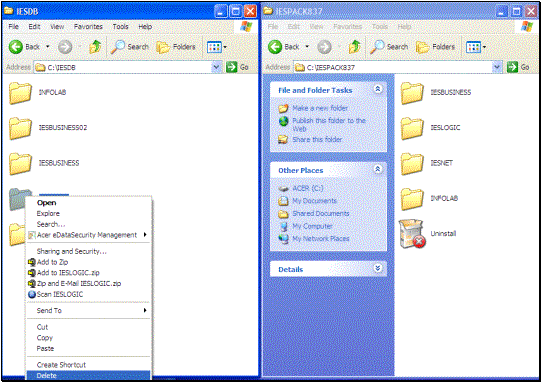Go up one folder in IESPACK837 window

355,47
